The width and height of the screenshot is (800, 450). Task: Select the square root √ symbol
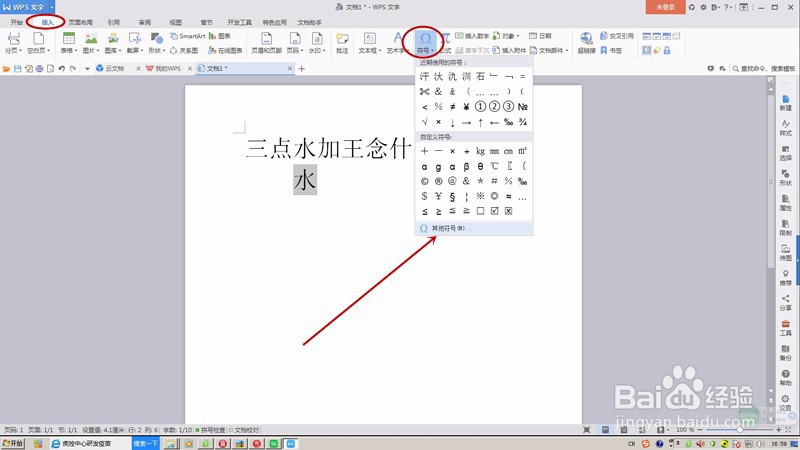pos(424,122)
